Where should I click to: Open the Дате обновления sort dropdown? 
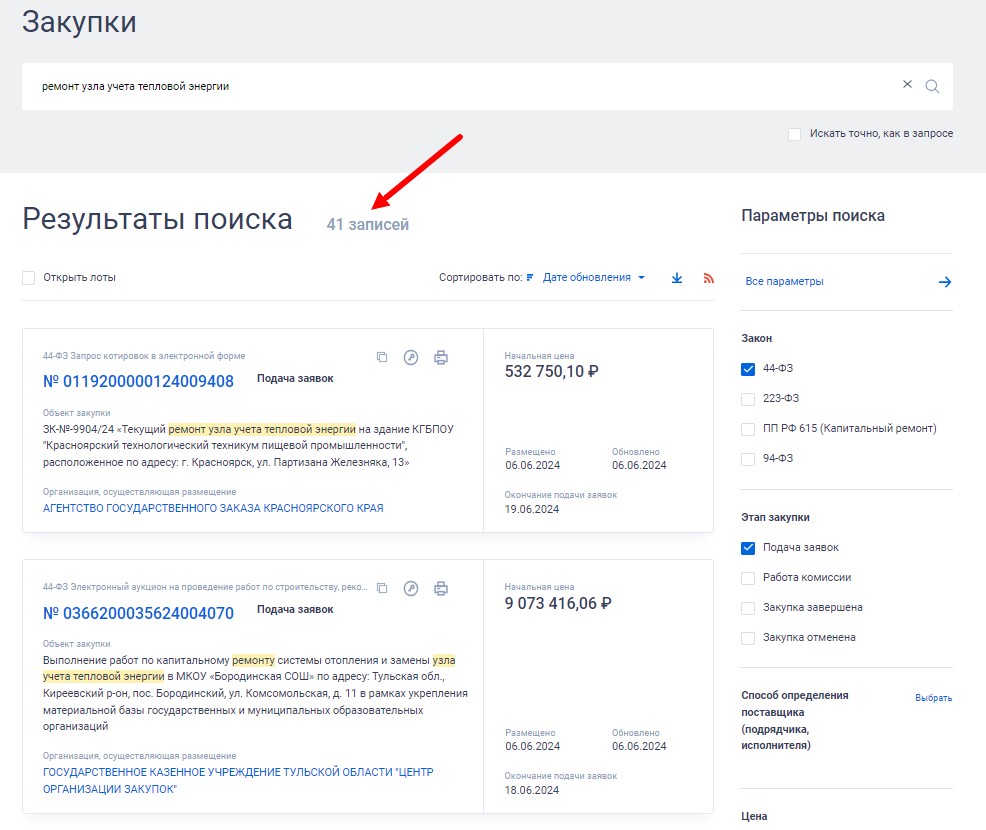tap(594, 277)
